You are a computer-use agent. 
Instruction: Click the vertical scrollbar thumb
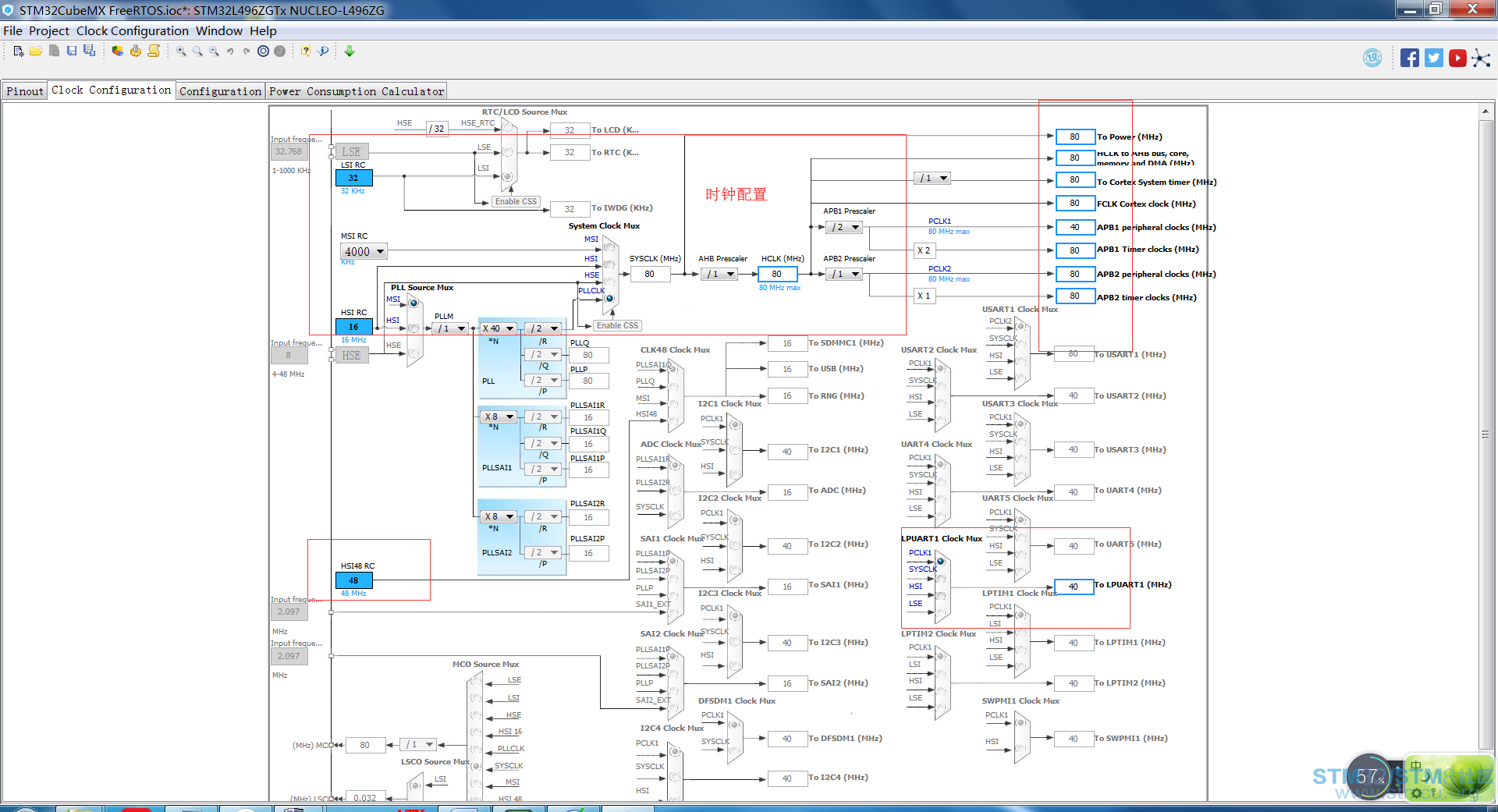coord(1486,434)
